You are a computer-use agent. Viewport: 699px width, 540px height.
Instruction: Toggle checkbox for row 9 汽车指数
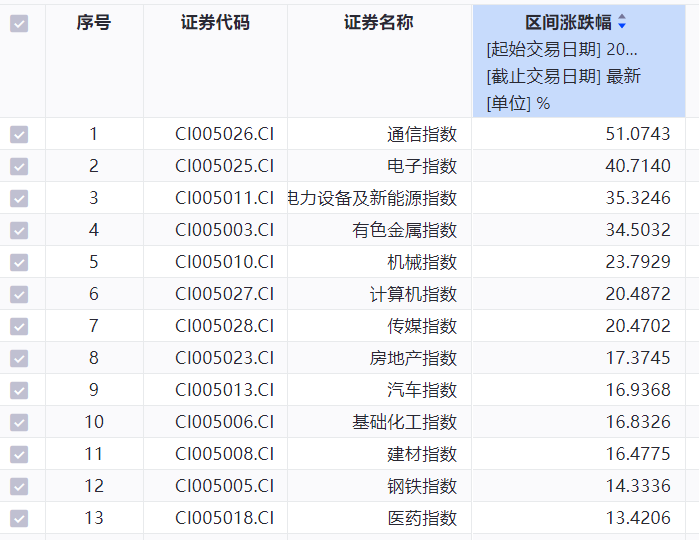(x=19, y=390)
